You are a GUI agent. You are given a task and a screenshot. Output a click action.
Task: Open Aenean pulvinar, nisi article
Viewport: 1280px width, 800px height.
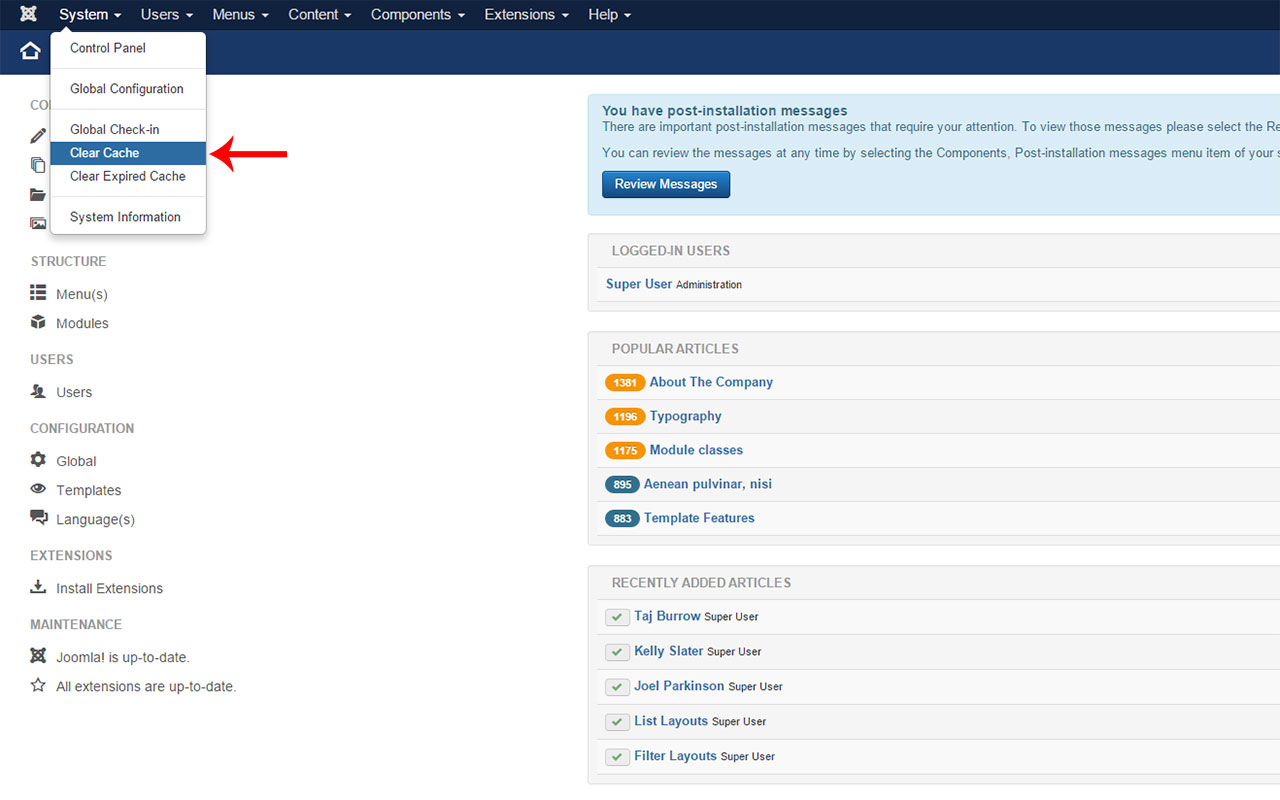click(708, 484)
